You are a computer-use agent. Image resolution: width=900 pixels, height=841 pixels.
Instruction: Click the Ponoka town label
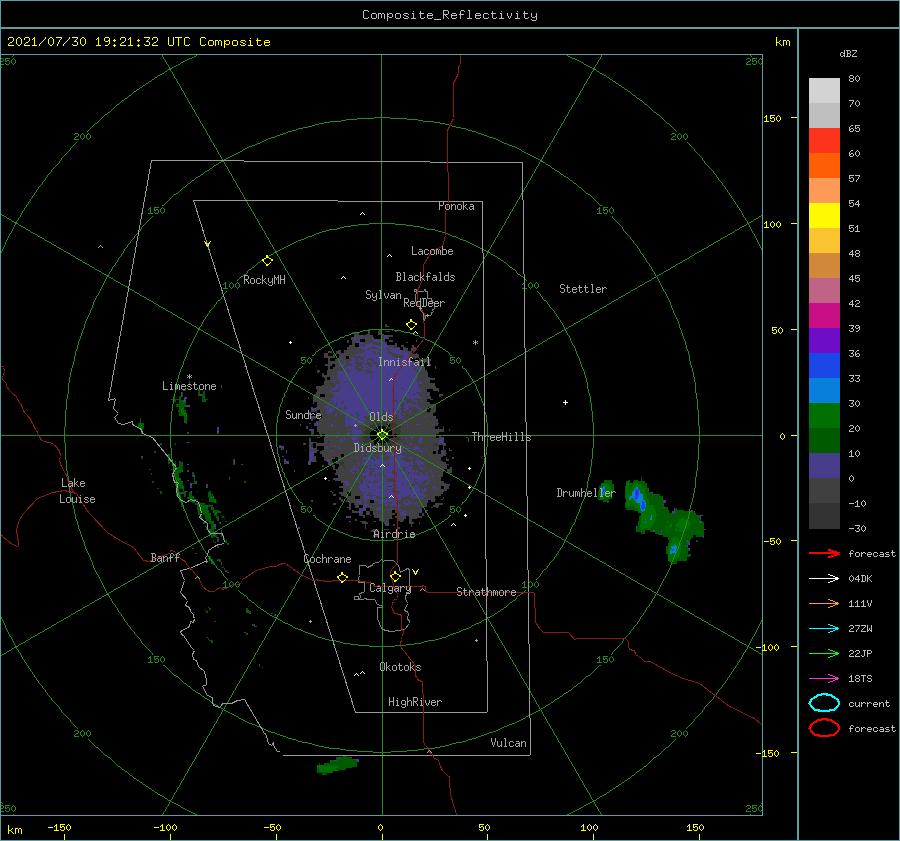coord(456,206)
